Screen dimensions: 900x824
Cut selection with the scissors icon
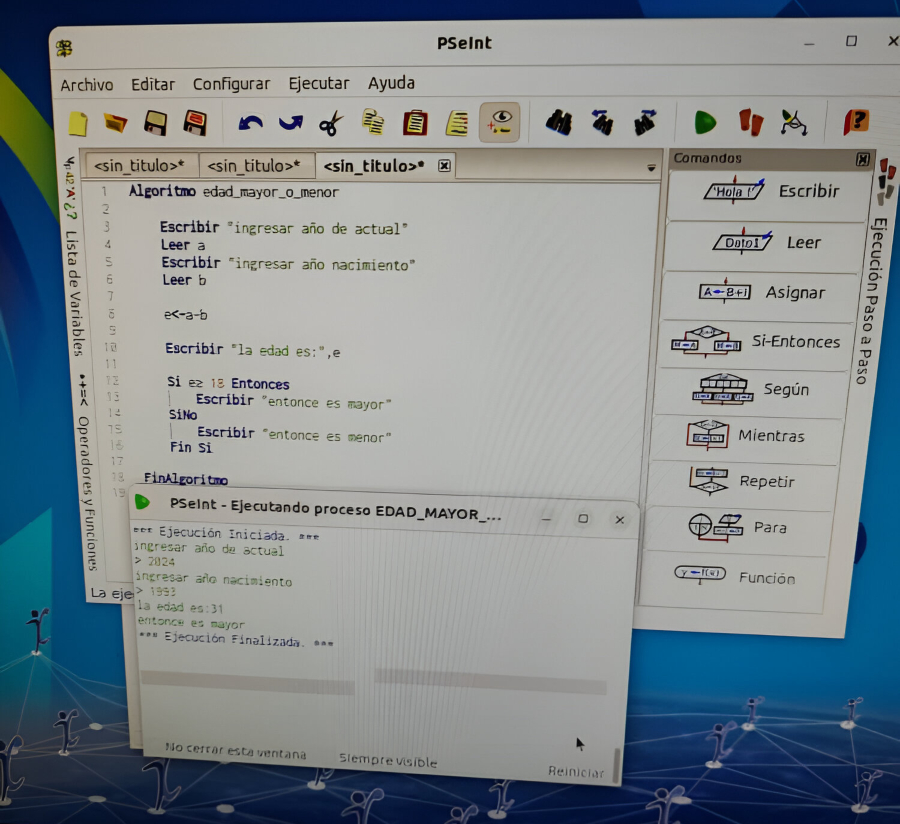pyautogui.click(x=331, y=123)
